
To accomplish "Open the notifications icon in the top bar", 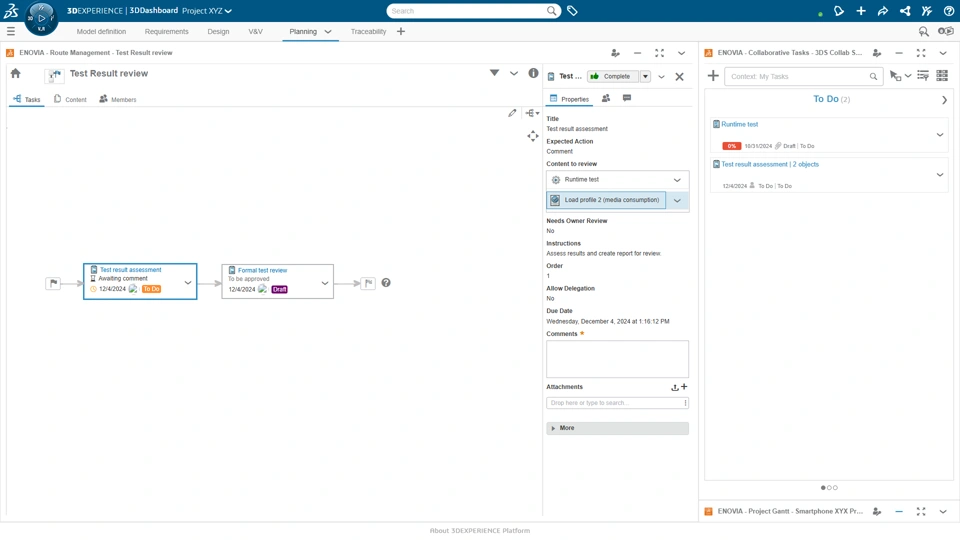I will [x=839, y=10].
